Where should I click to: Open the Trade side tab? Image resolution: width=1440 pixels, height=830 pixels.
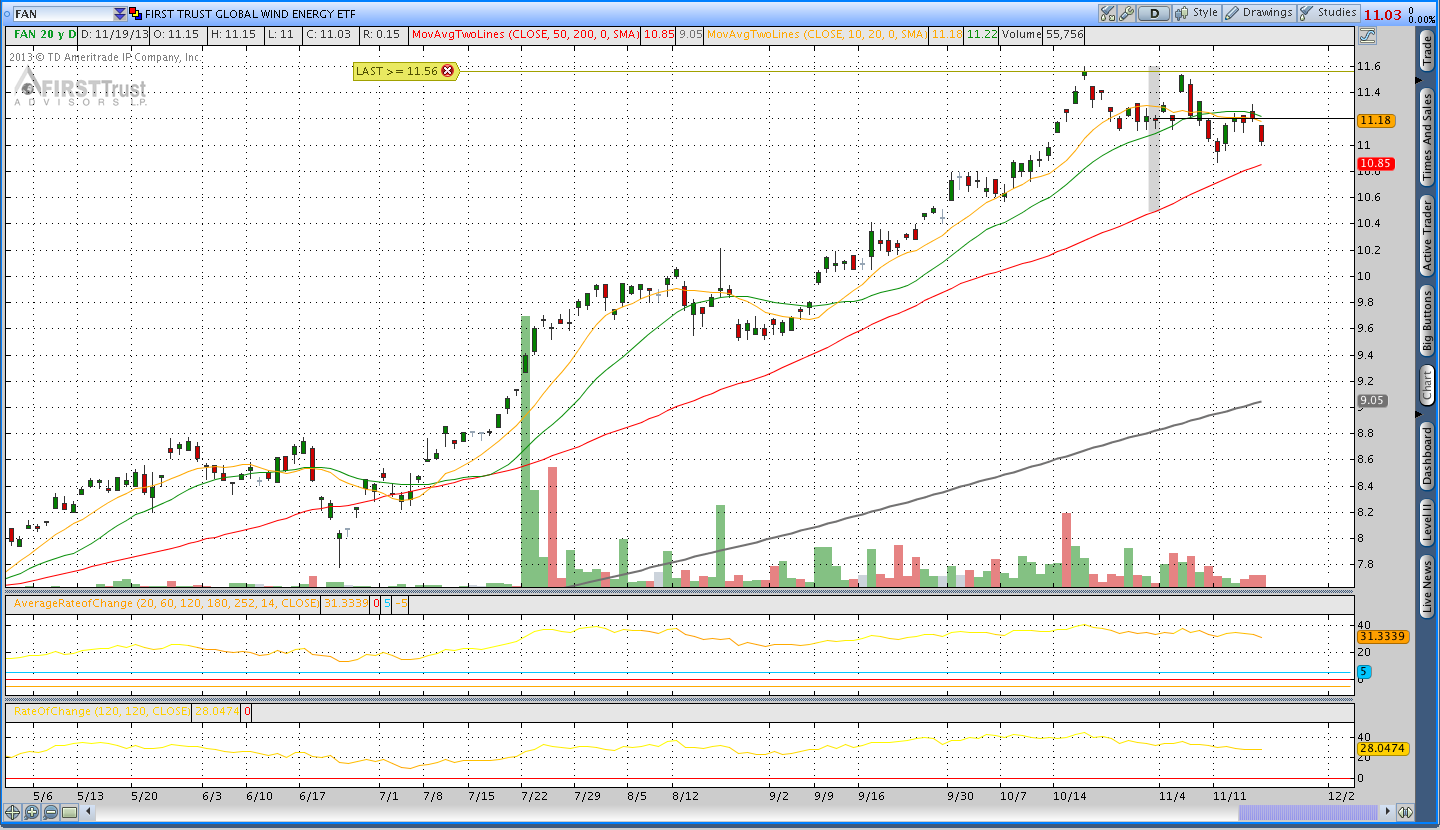tap(1427, 51)
